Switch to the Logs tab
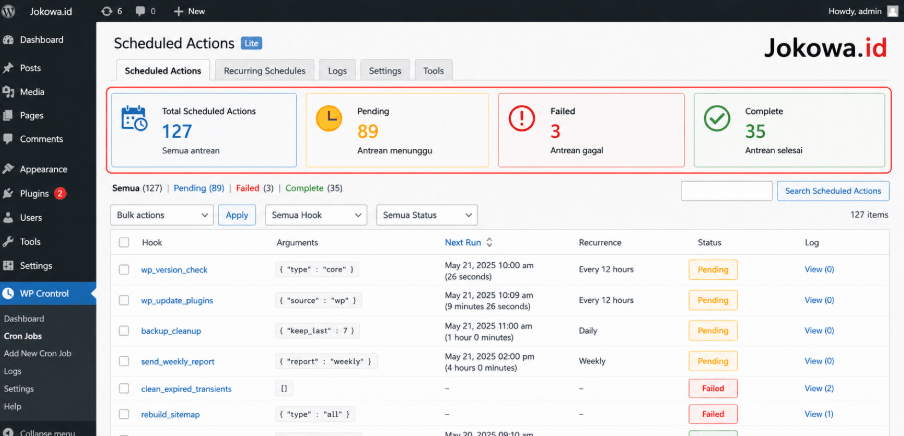Screen dimensions: 904x436 337,71
